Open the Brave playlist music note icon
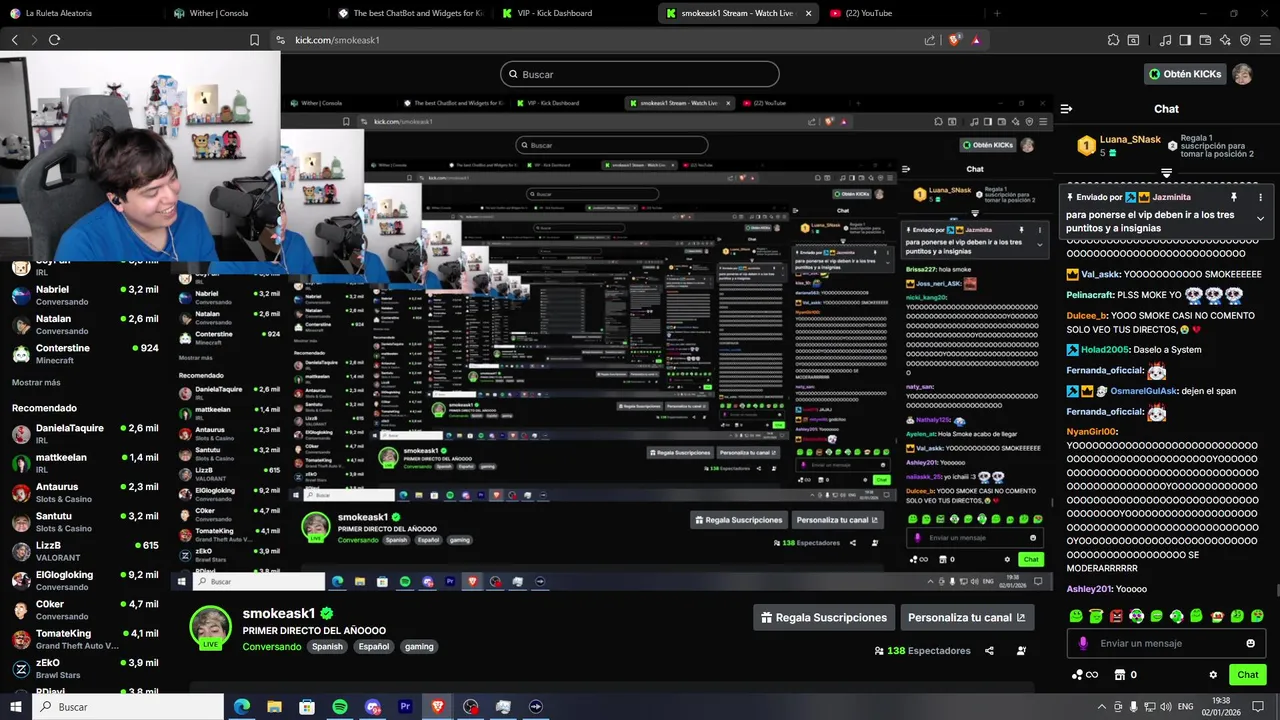The image size is (1280, 720). point(1165,40)
